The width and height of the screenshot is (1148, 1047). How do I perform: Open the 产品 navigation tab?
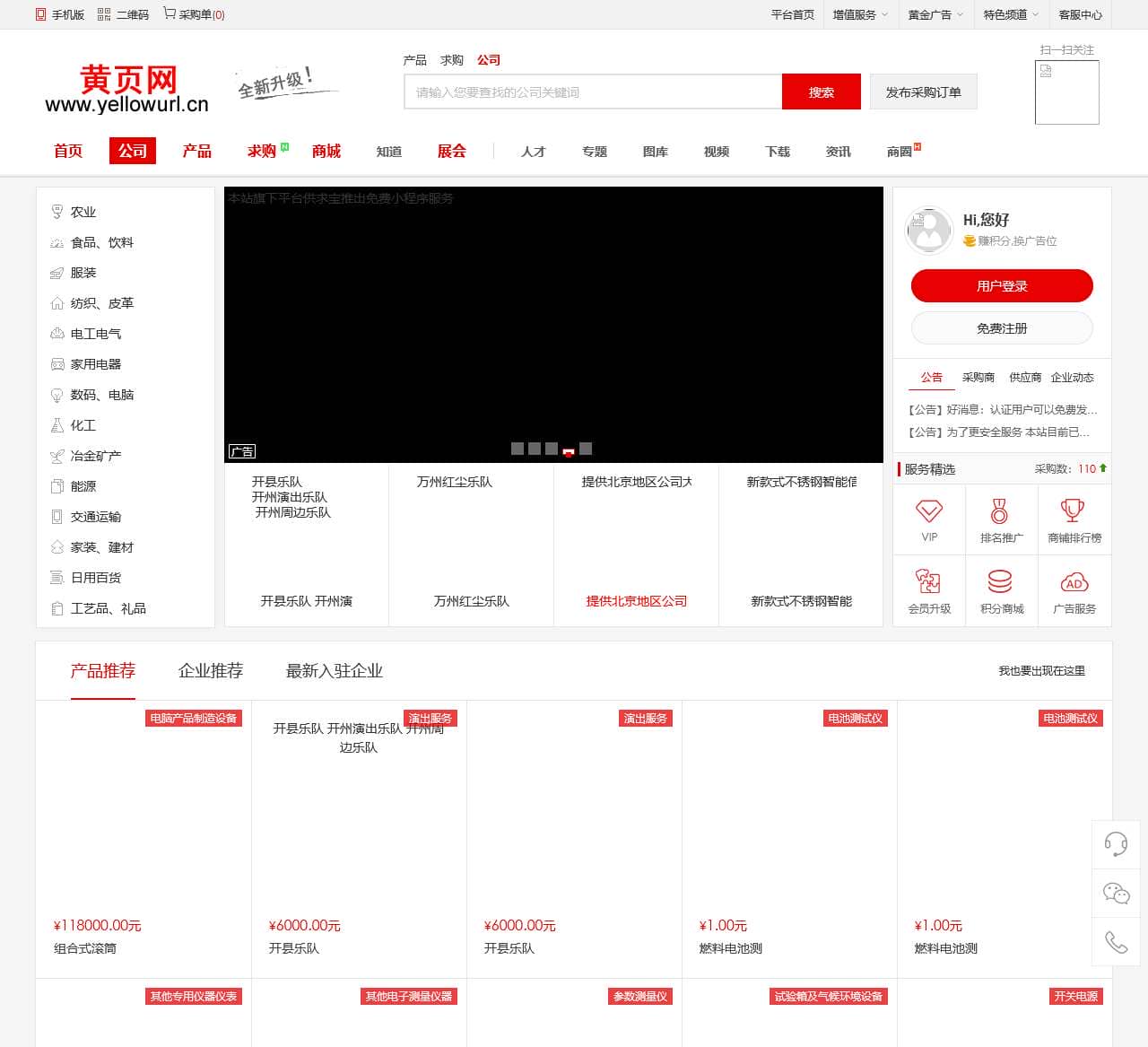(x=197, y=151)
